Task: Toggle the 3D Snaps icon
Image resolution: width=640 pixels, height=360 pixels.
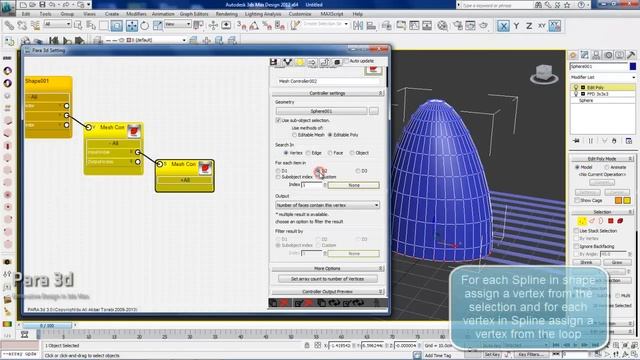Action: coord(241,26)
